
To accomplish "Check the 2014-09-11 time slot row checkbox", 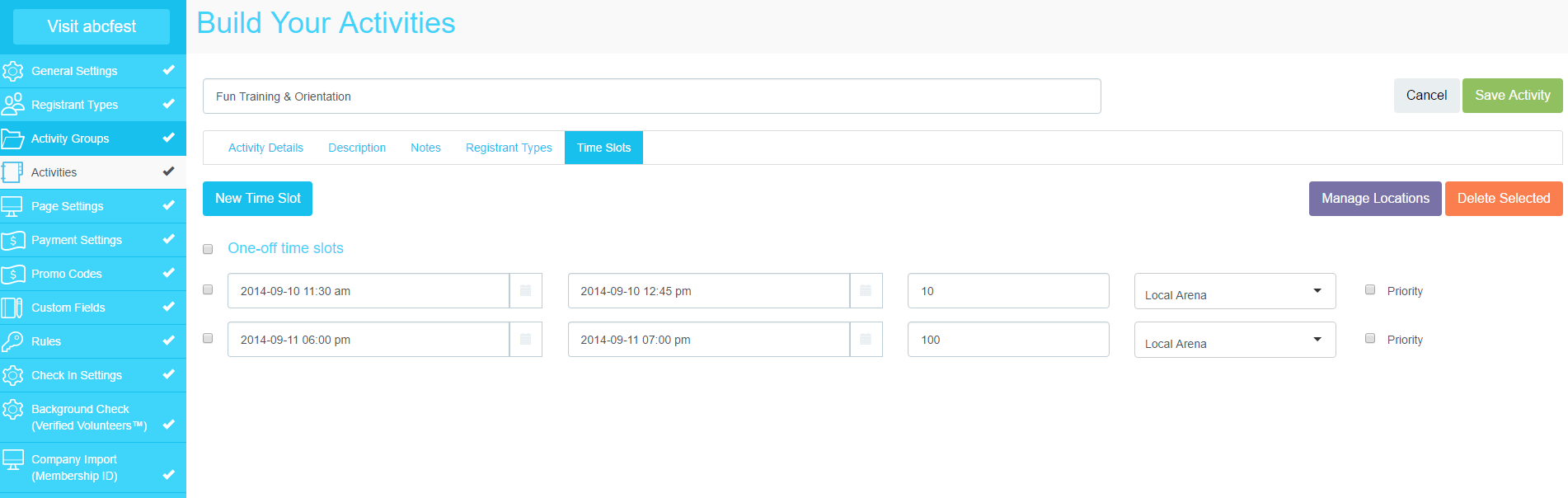I will [x=208, y=339].
